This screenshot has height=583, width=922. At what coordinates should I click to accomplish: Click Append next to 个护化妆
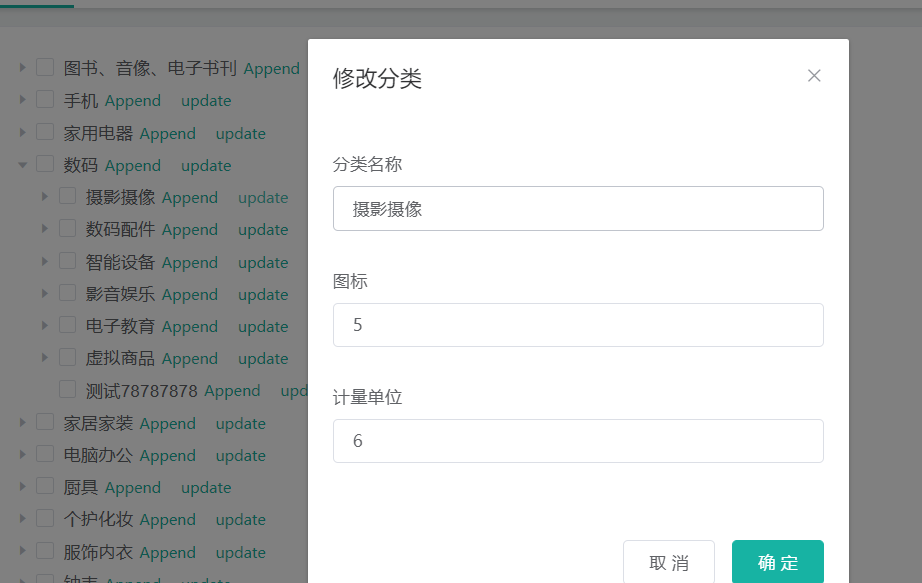click(168, 520)
